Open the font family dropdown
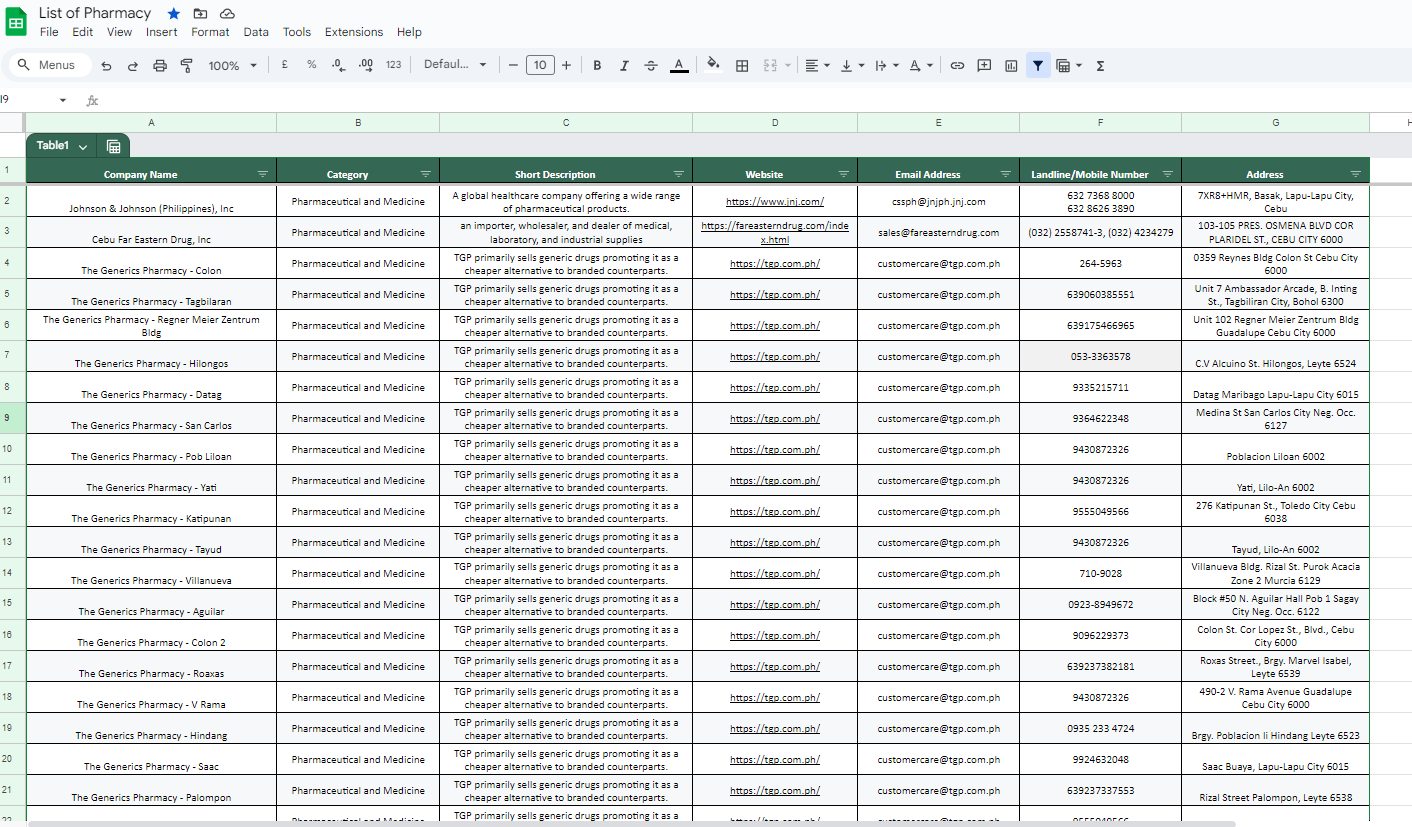 coord(455,65)
